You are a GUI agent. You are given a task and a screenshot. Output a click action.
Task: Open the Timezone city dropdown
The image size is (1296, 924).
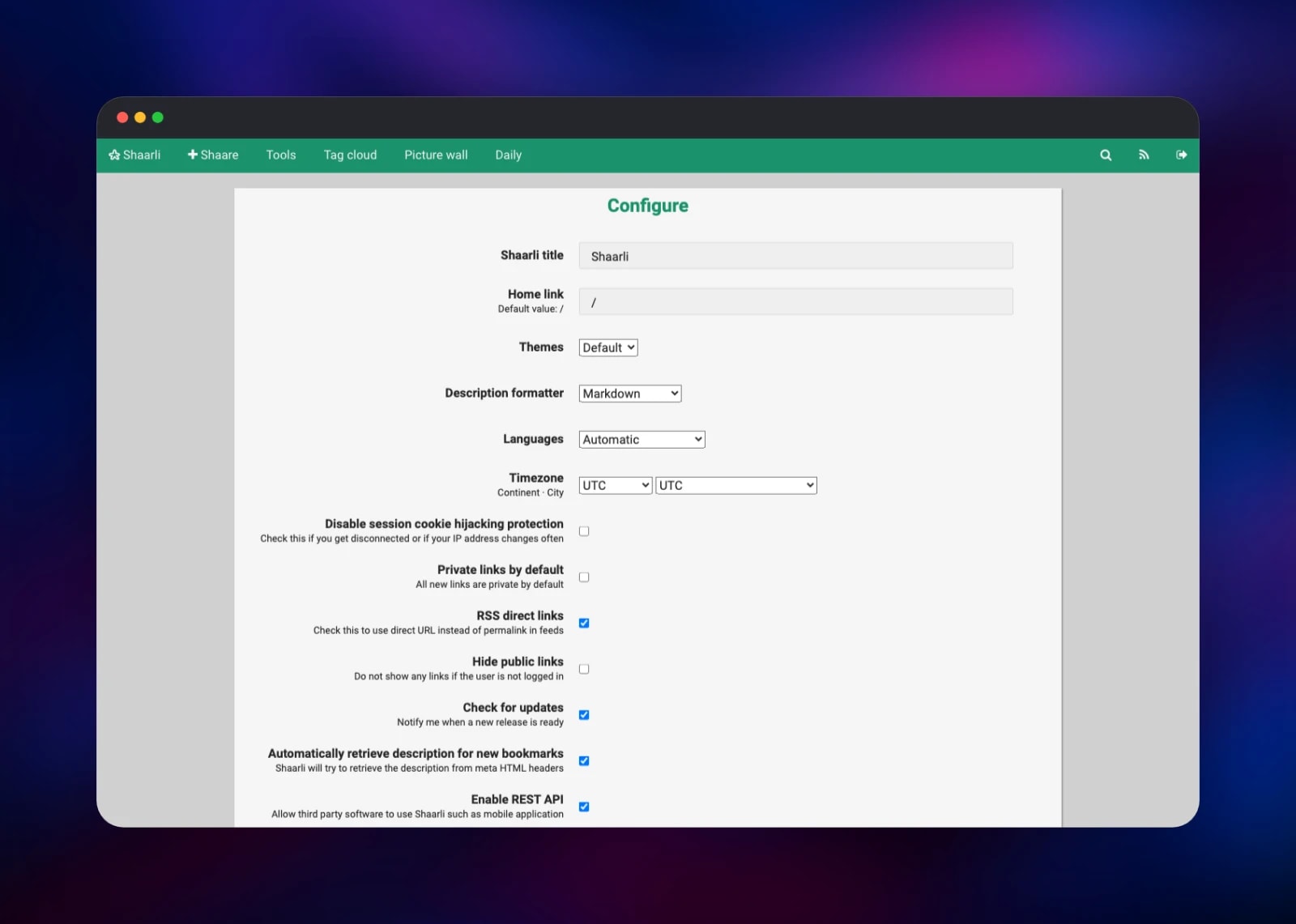tap(736, 485)
